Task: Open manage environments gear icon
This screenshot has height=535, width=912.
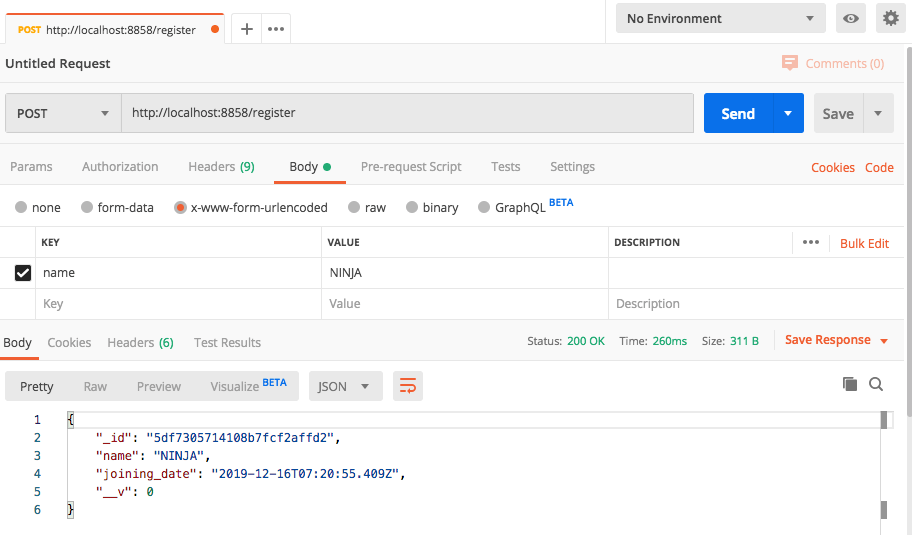Action: point(889,18)
